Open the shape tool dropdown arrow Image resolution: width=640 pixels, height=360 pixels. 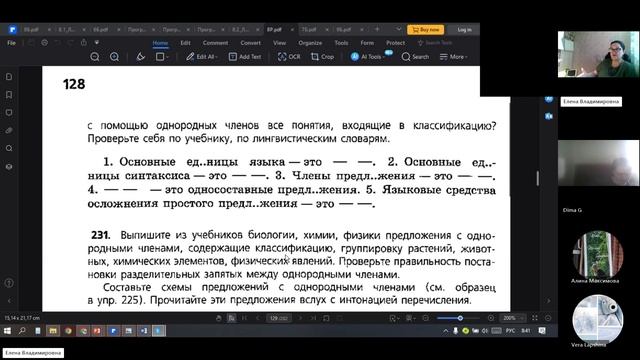click(x=167, y=57)
